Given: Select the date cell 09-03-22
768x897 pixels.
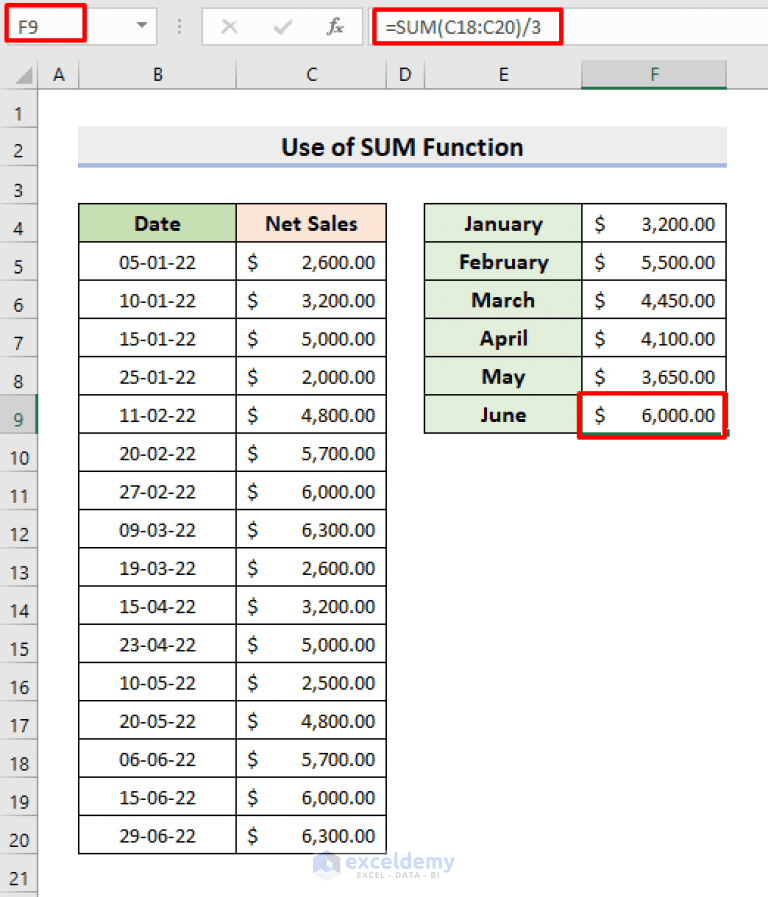Looking at the screenshot, I should 157,530.
